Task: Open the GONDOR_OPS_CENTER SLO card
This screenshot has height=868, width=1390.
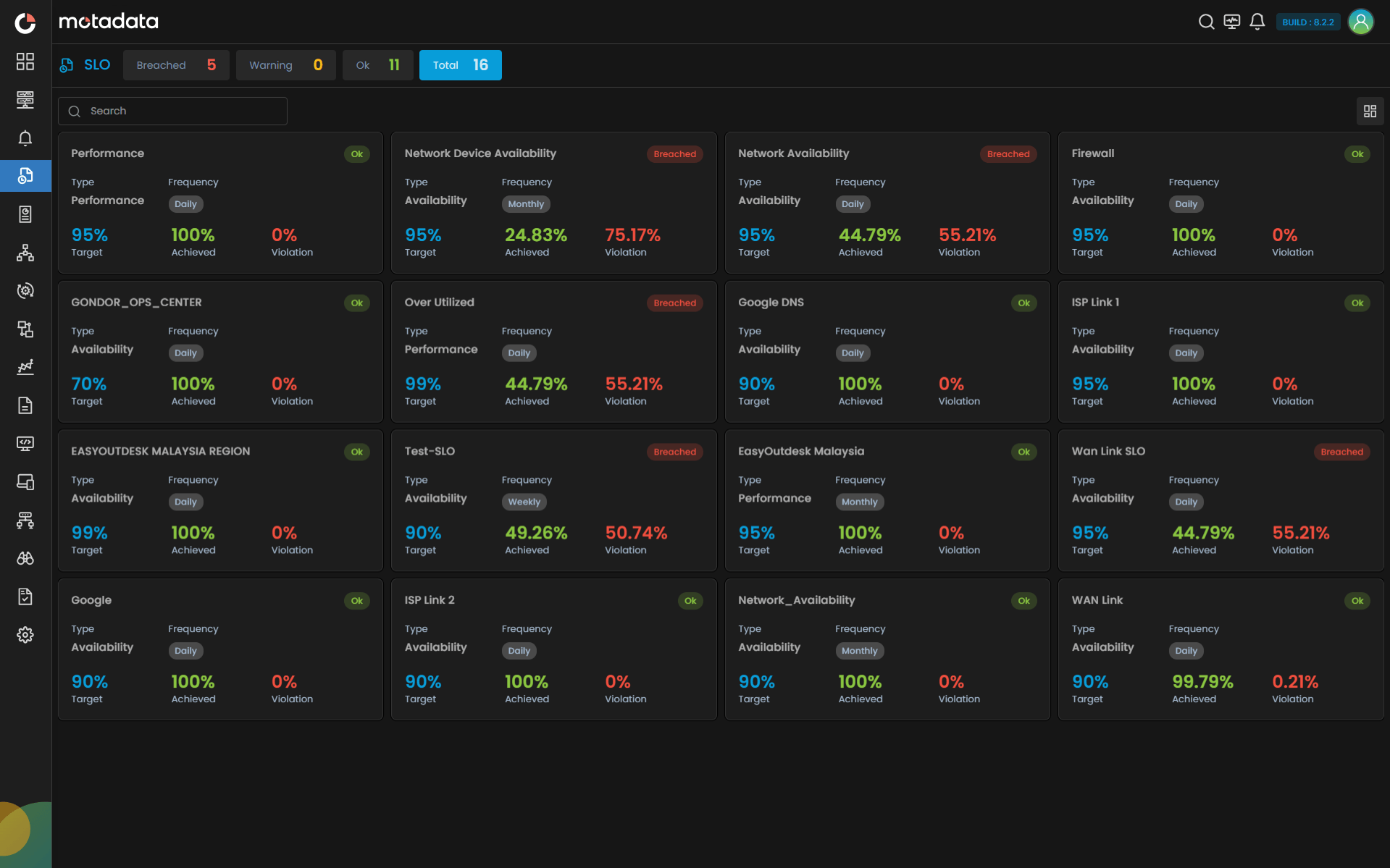Action: [x=220, y=352]
